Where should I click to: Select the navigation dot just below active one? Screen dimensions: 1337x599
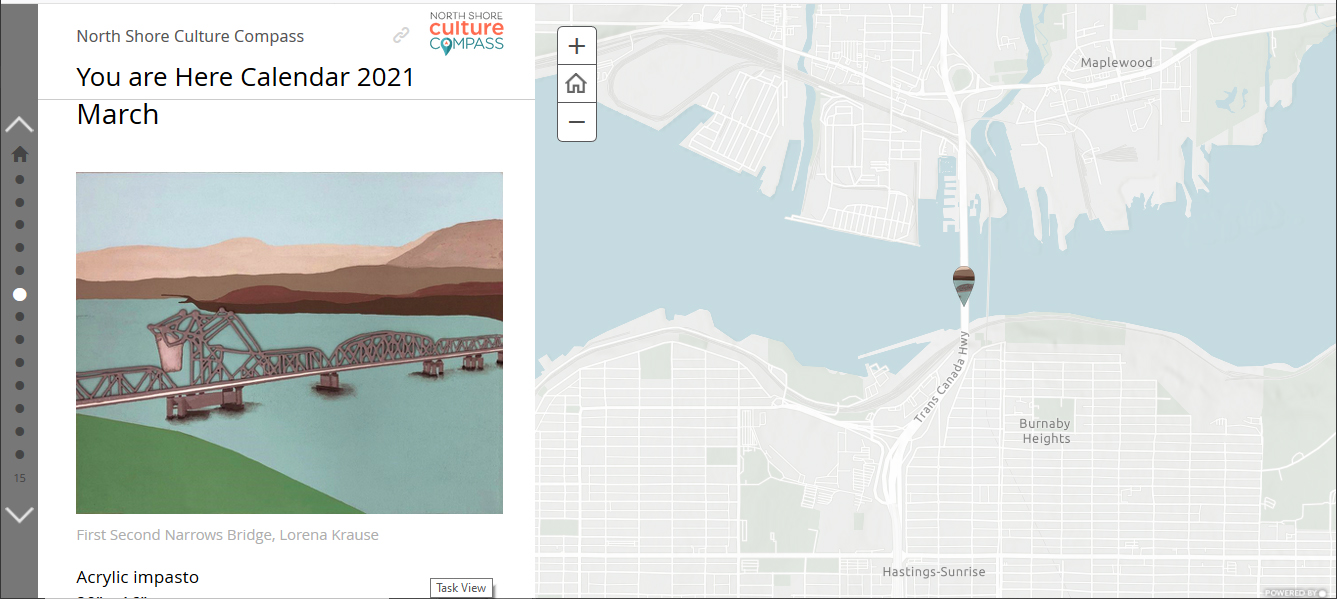coord(20,317)
